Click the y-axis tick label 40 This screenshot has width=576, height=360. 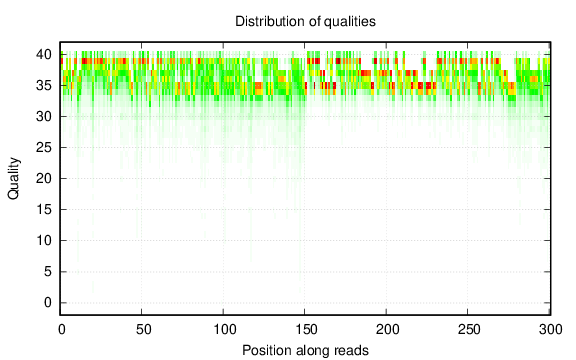43,55
